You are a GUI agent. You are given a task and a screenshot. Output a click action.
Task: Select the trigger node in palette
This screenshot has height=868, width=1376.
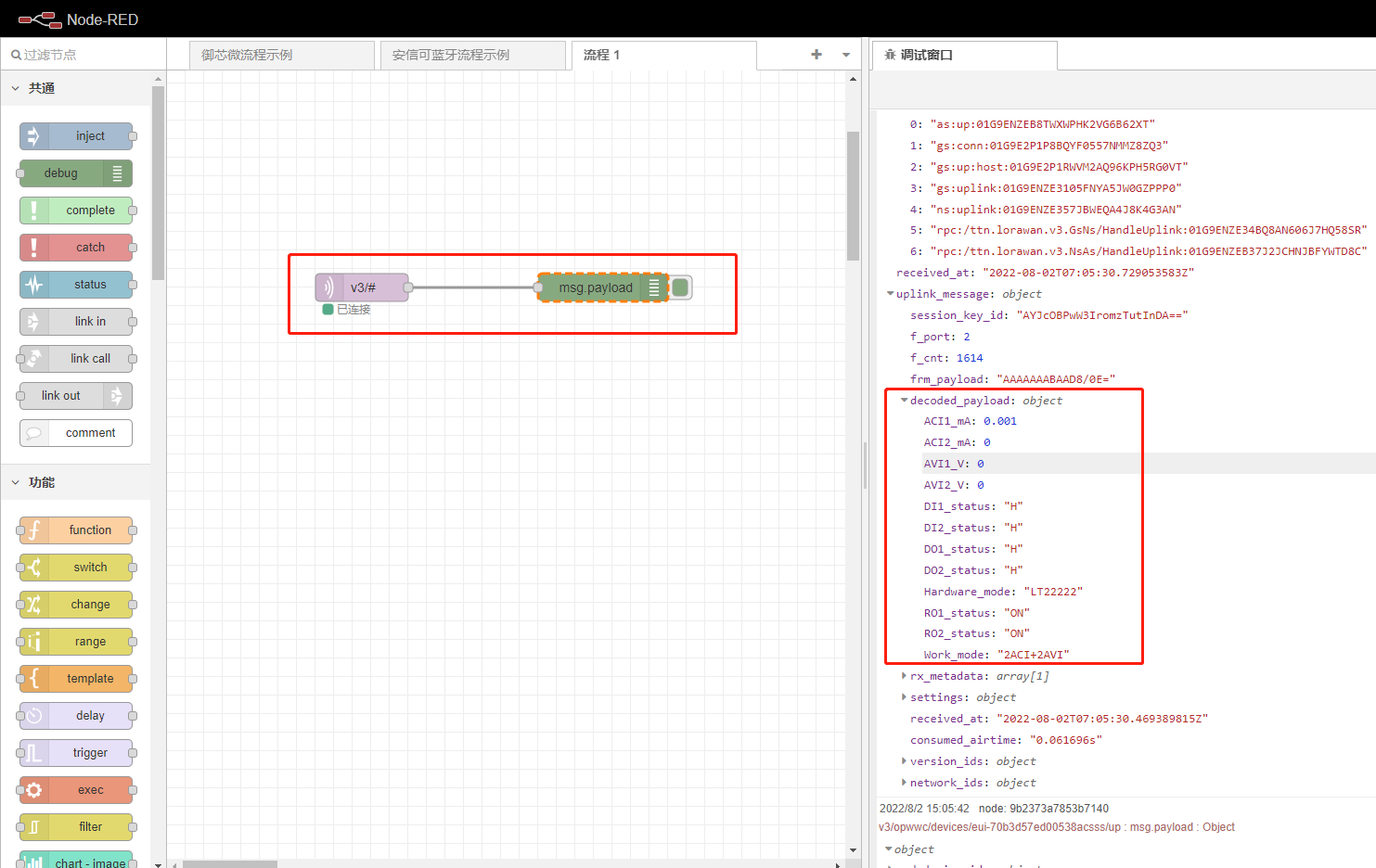point(76,753)
